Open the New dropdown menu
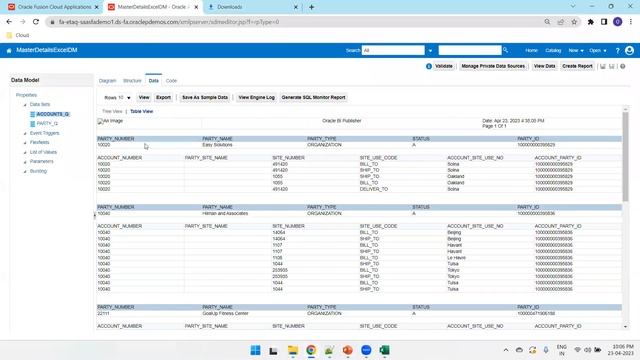 click(576, 51)
